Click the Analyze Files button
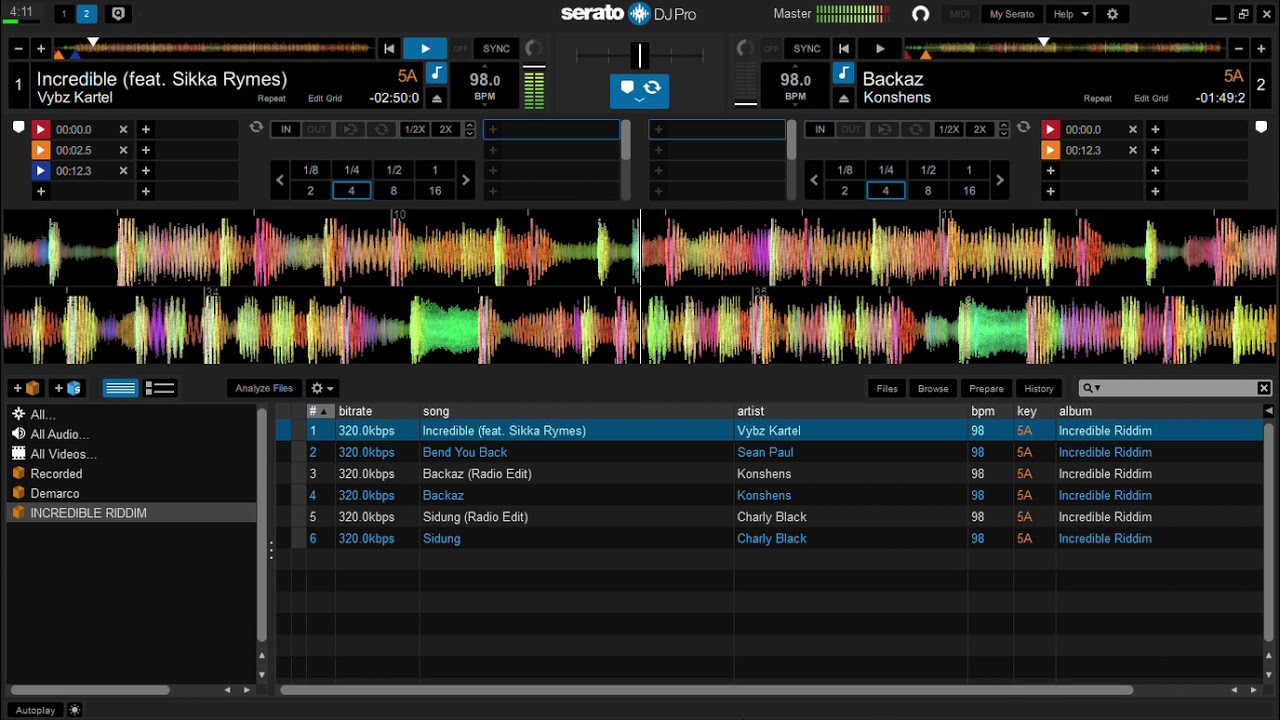 [x=264, y=388]
